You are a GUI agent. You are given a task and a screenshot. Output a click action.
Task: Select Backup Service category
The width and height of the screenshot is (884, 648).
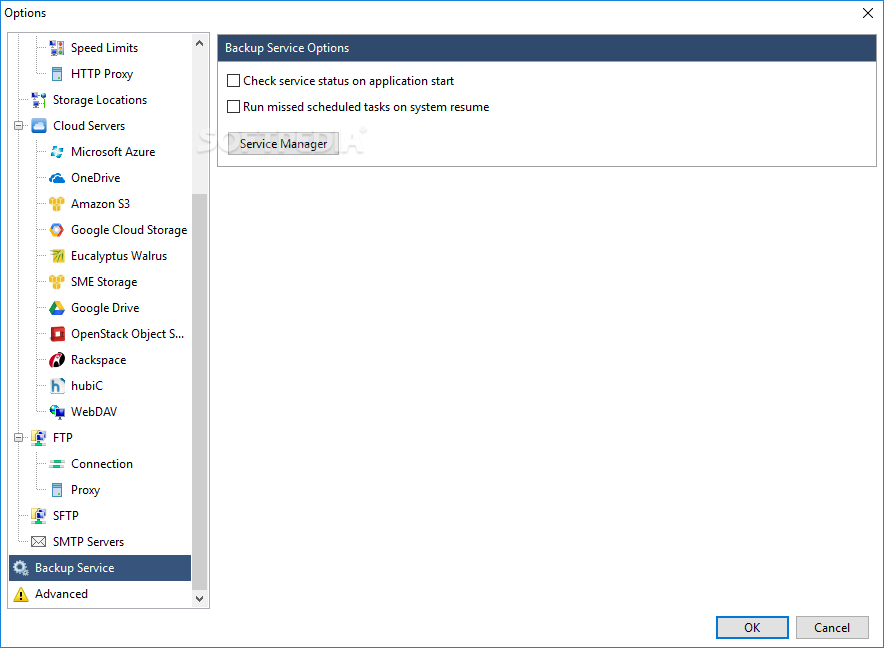click(100, 568)
